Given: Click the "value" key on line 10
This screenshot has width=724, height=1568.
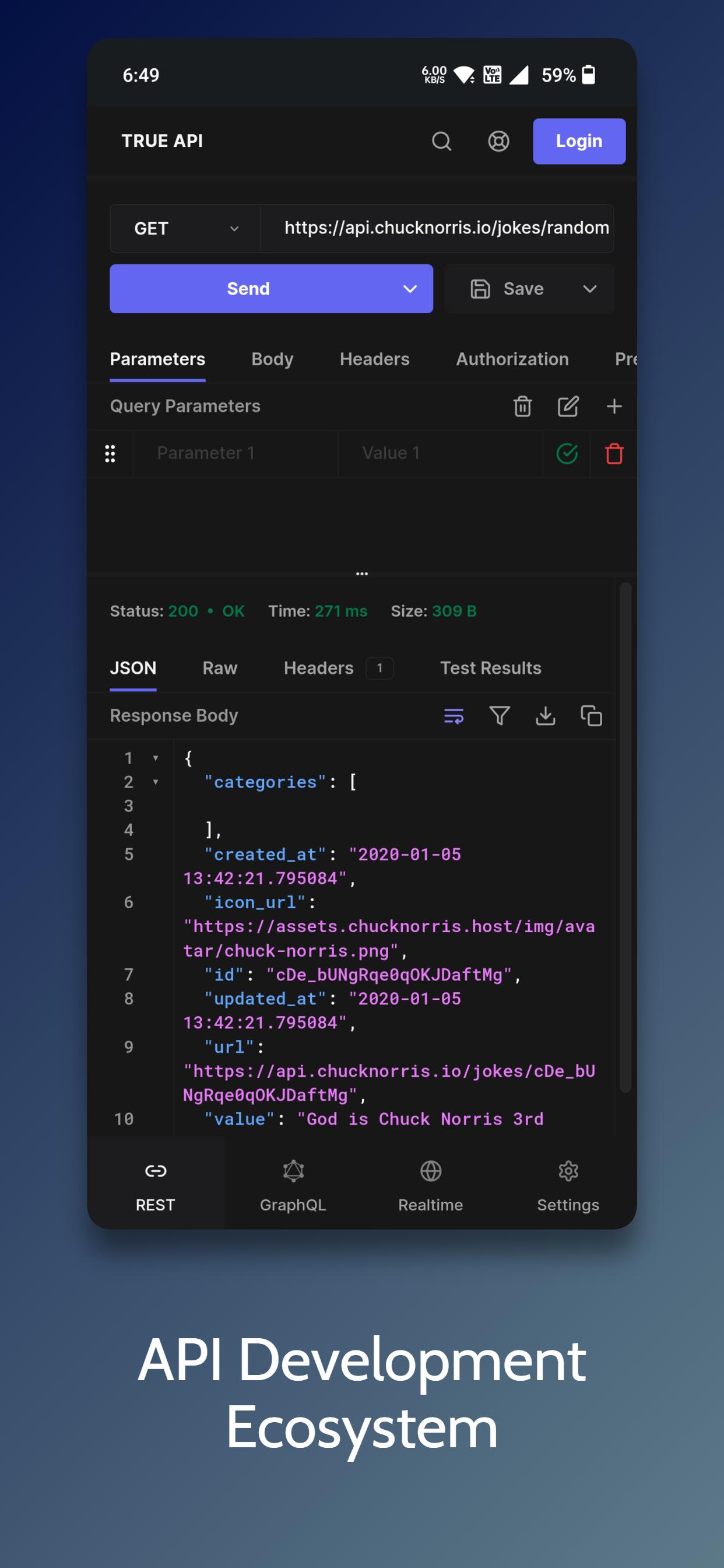Looking at the screenshot, I should (x=239, y=1119).
